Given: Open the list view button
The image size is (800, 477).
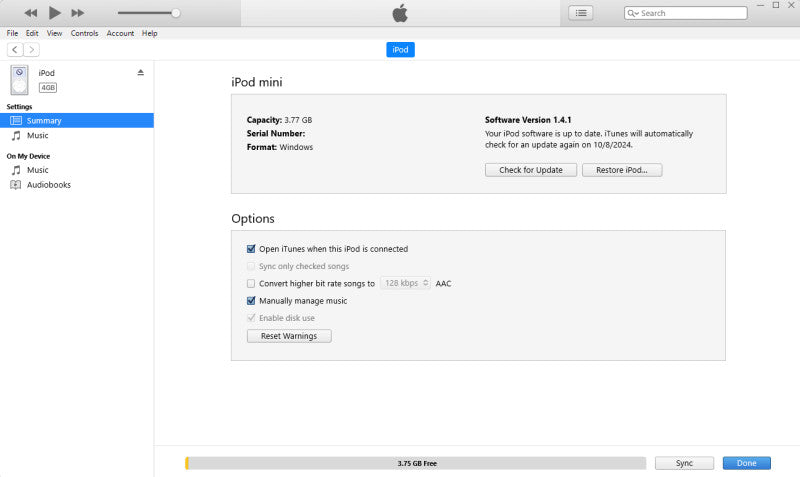Looking at the screenshot, I should (581, 13).
